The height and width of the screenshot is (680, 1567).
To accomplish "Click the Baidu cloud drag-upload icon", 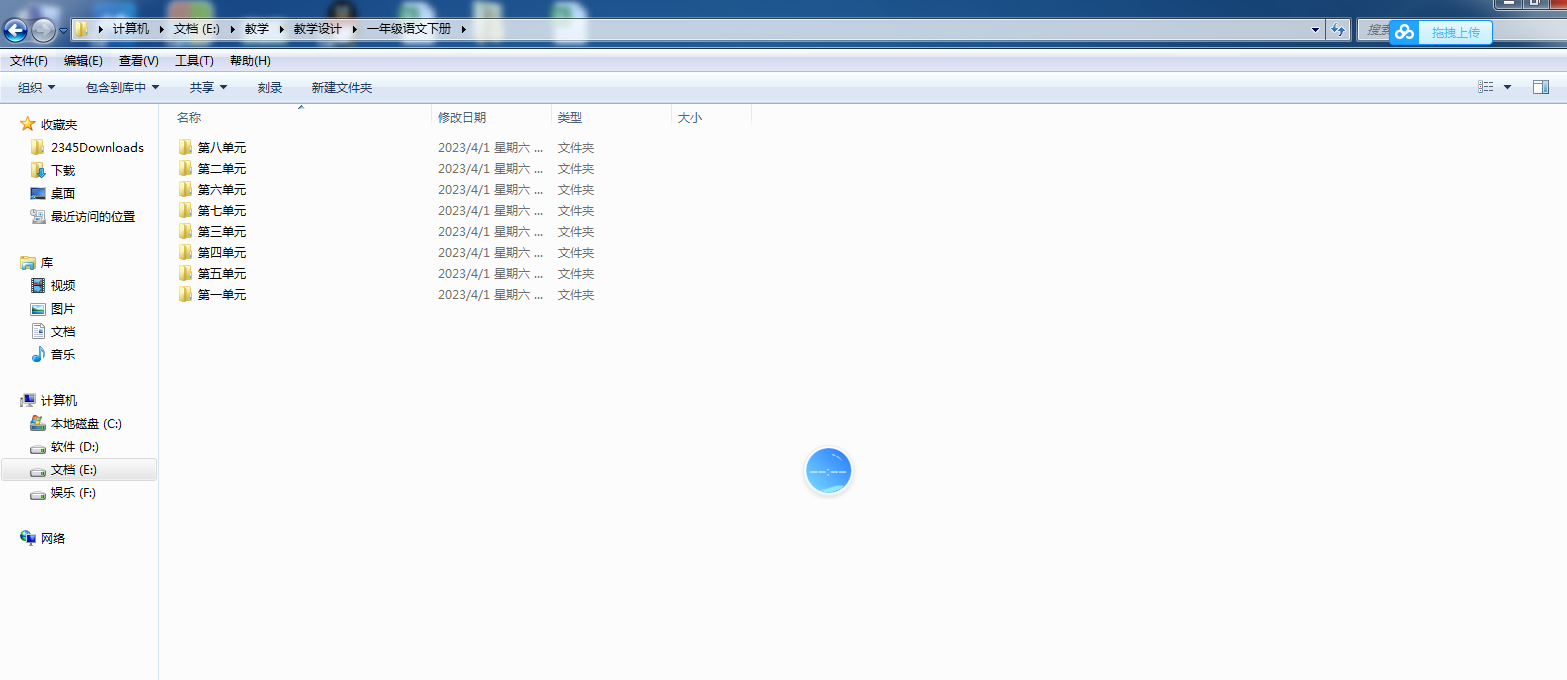I will click(x=1405, y=32).
